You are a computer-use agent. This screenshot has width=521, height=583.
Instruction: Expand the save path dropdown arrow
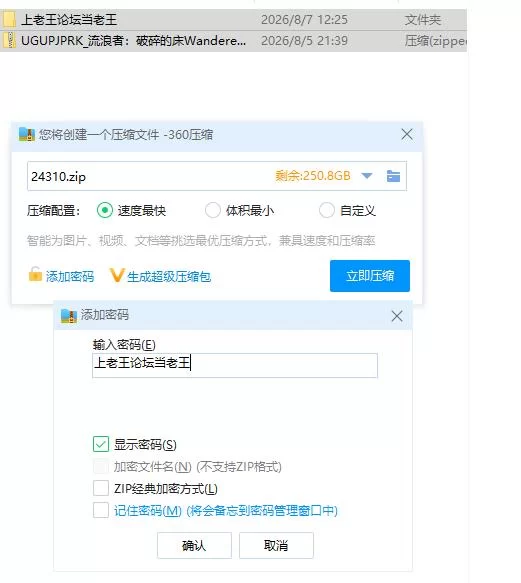(x=367, y=176)
